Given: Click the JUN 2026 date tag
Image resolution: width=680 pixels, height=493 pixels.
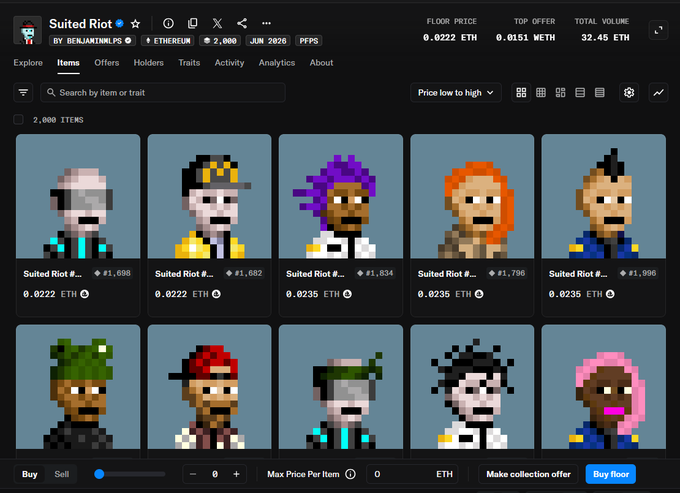Looking at the screenshot, I should pyautogui.click(x=268, y=41).
